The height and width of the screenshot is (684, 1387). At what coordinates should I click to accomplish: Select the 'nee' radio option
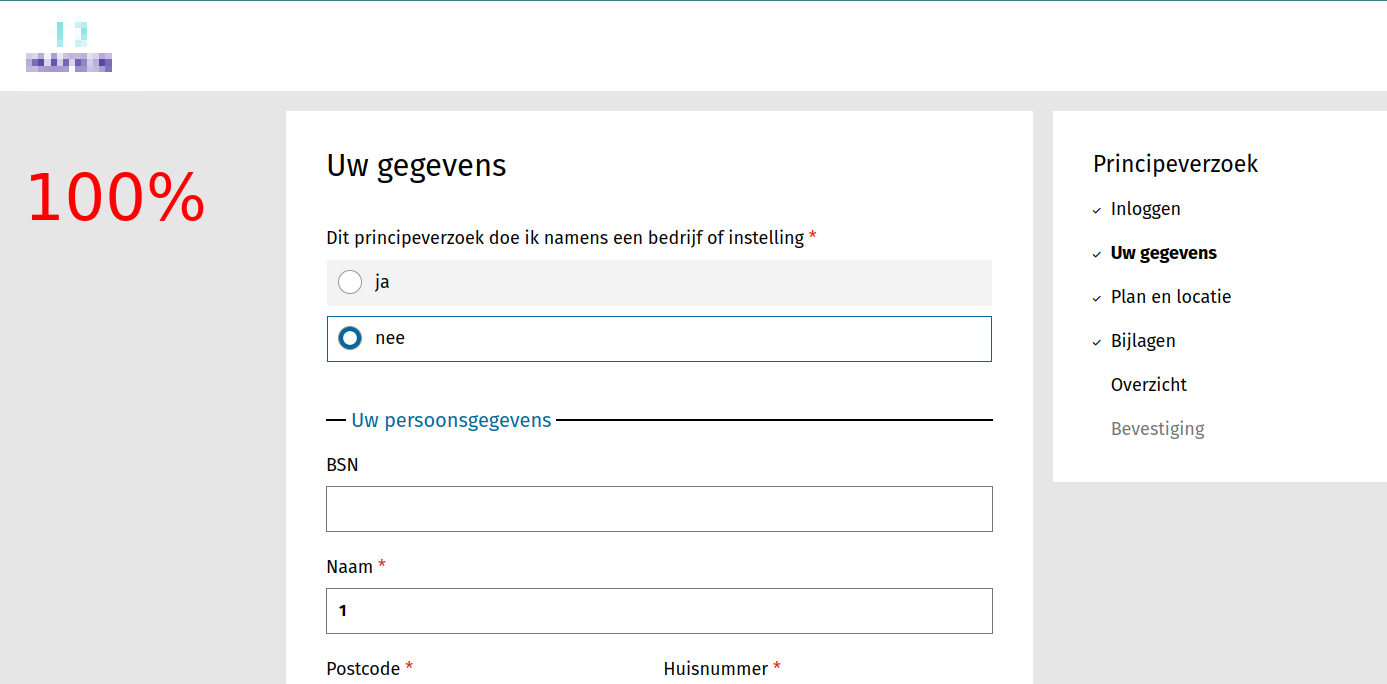pyautogui.click(x=659, y=339)
